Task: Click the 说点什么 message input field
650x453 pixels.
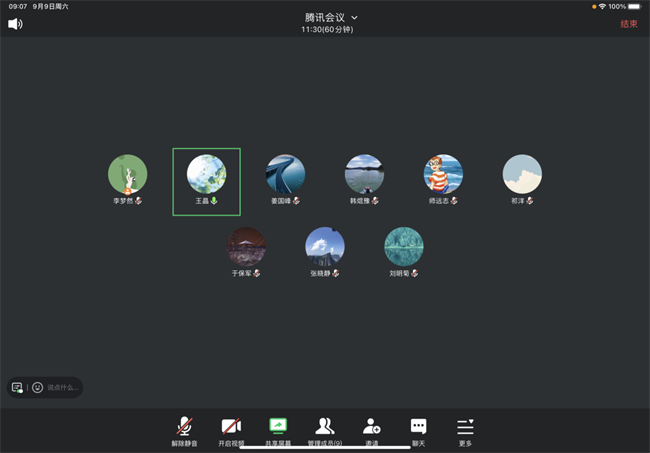Action: point(63,388)
